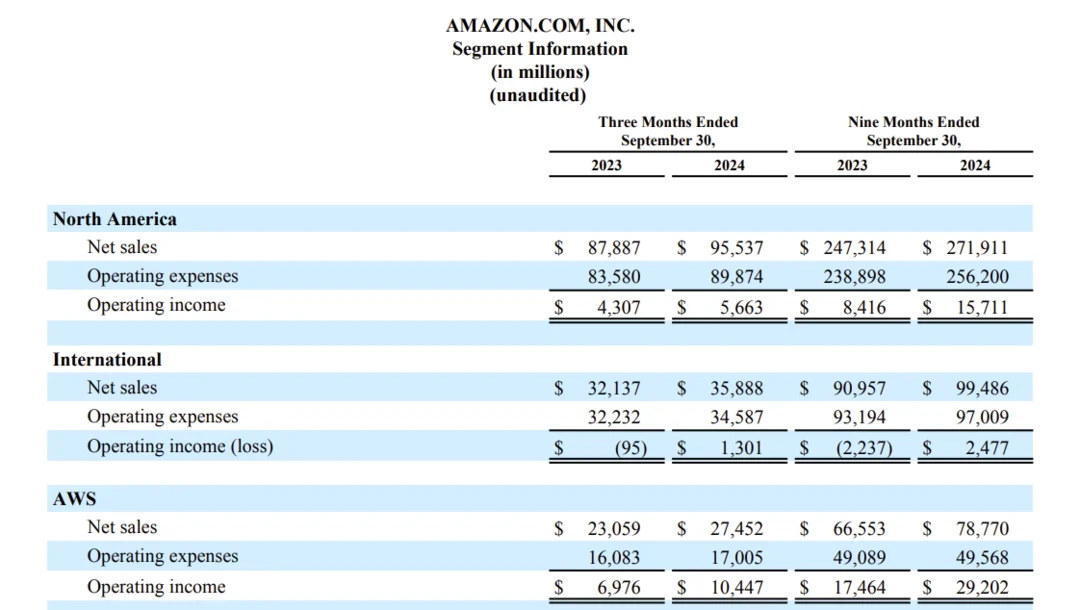This screenshot has height=610, width=1080.
Task: Select AWS net sales value 27,452
Action: (x=736, y=528)
